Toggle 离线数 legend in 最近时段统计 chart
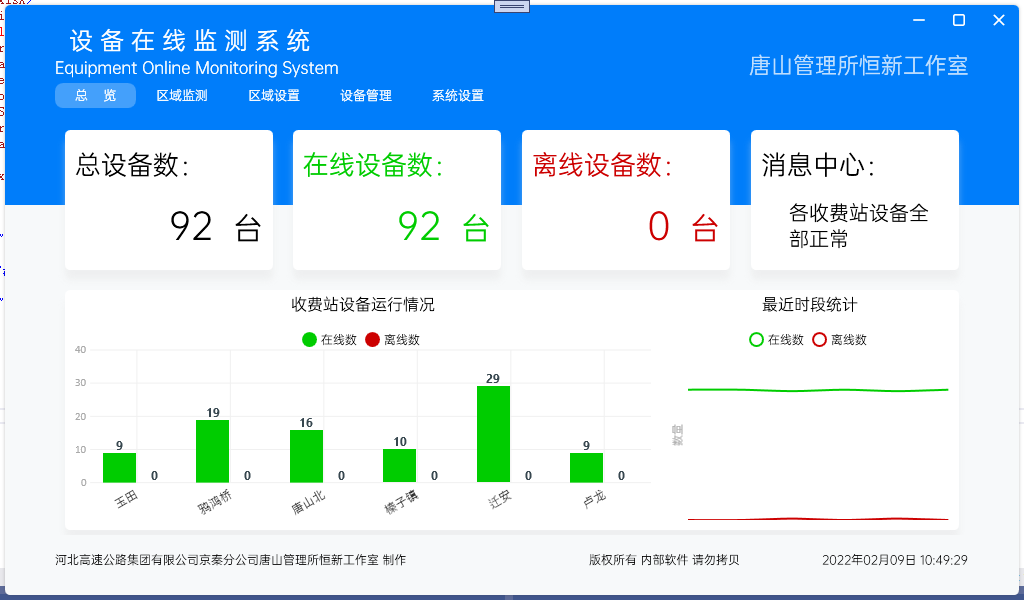Image resolution: width=1024 pixels, height=600 pixels. pos(839,339)
